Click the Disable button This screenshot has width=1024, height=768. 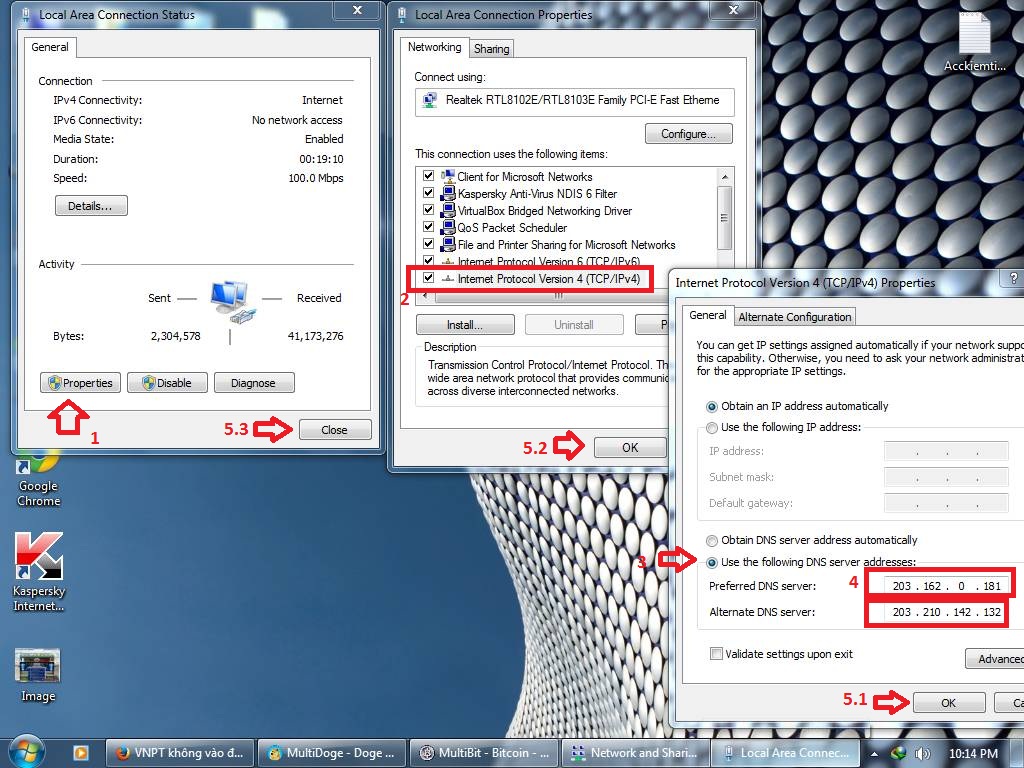point(167,383)
